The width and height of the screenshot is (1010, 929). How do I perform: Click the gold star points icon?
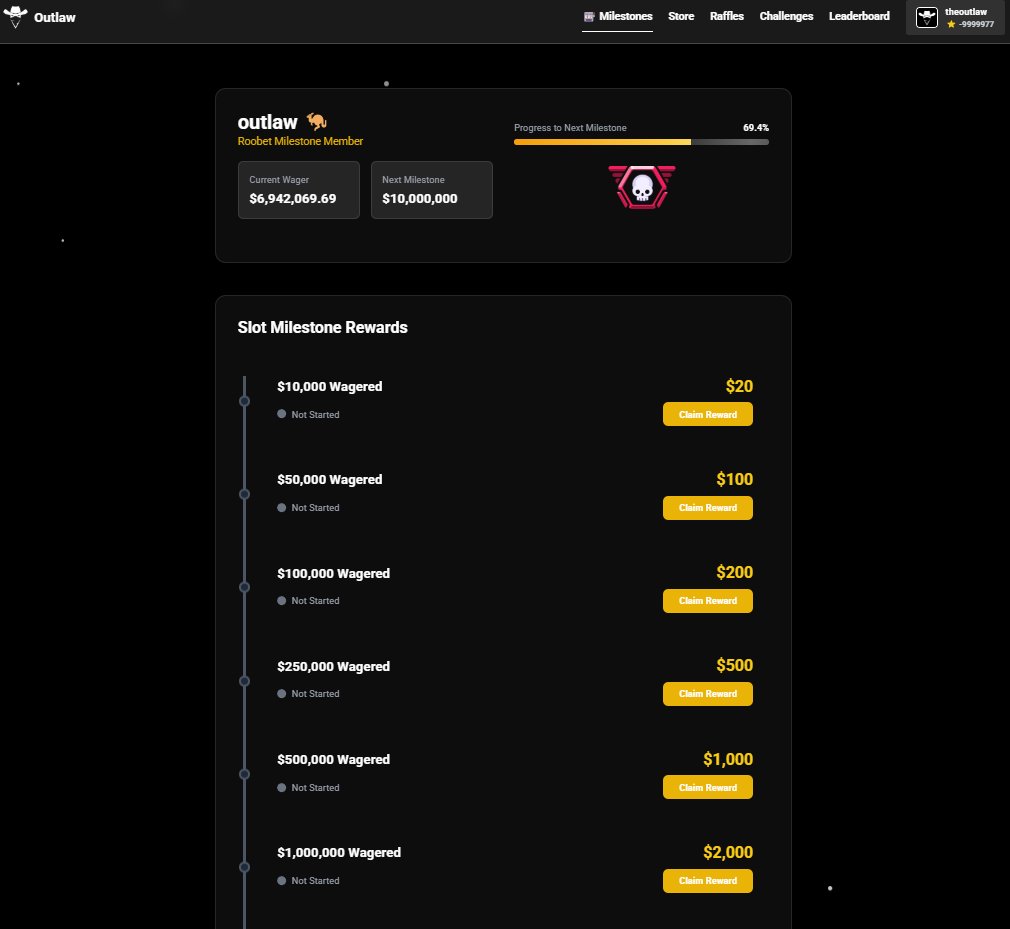(x=951, y=24)
